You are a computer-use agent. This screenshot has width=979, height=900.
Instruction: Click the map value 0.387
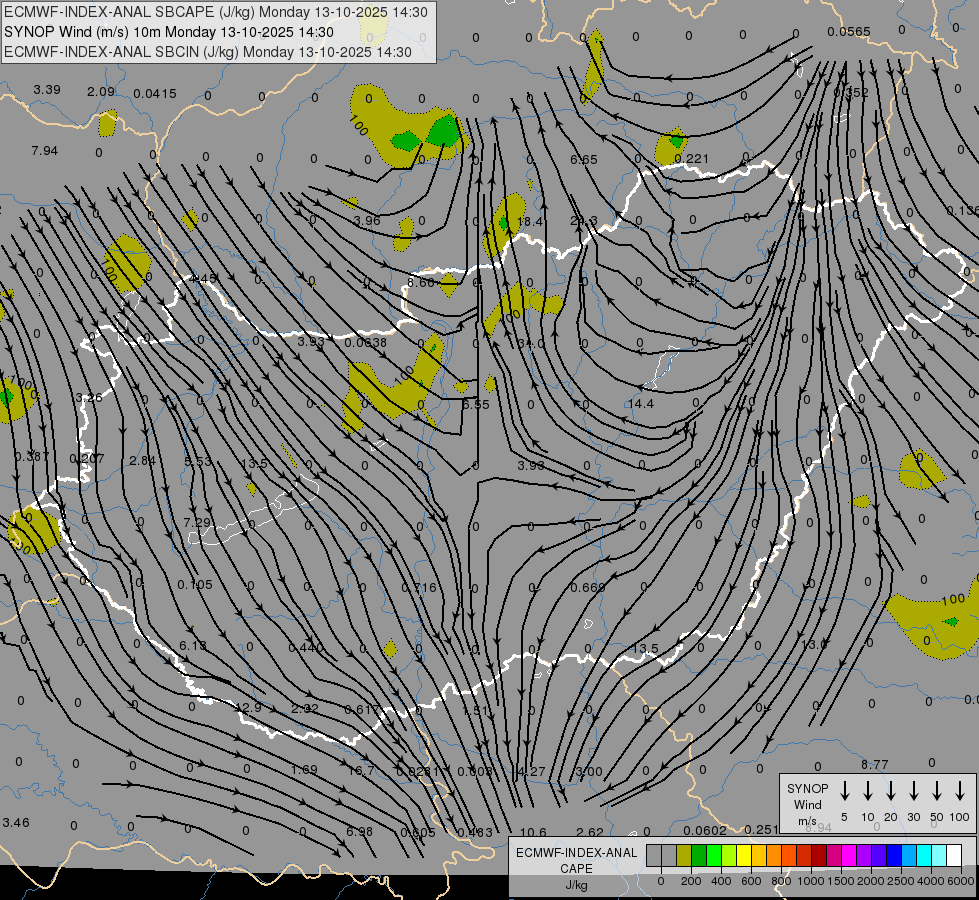32,457
